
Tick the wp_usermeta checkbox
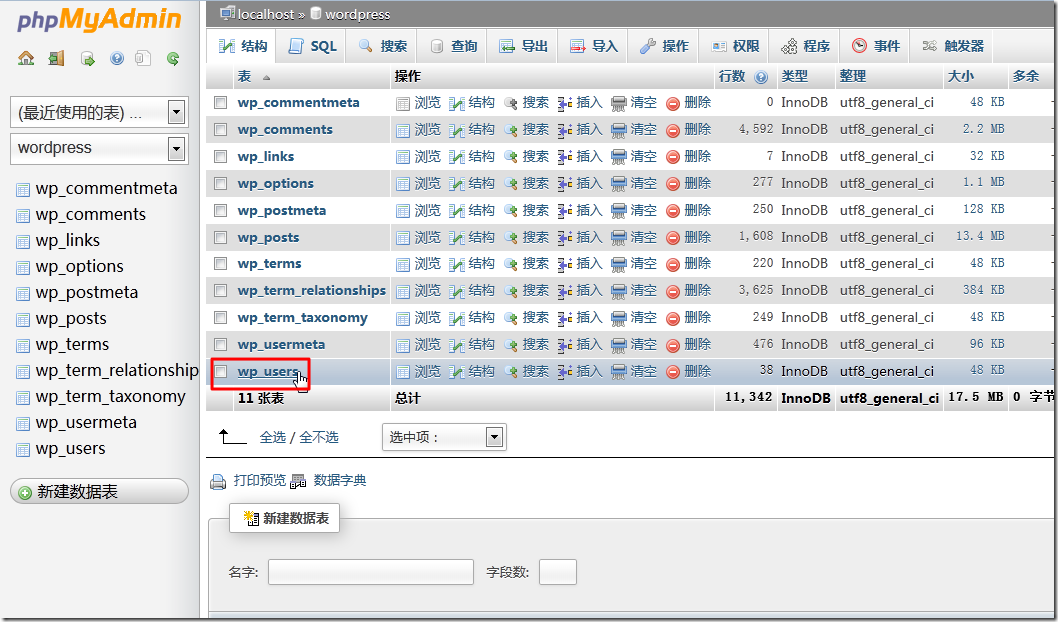[221, 345]
